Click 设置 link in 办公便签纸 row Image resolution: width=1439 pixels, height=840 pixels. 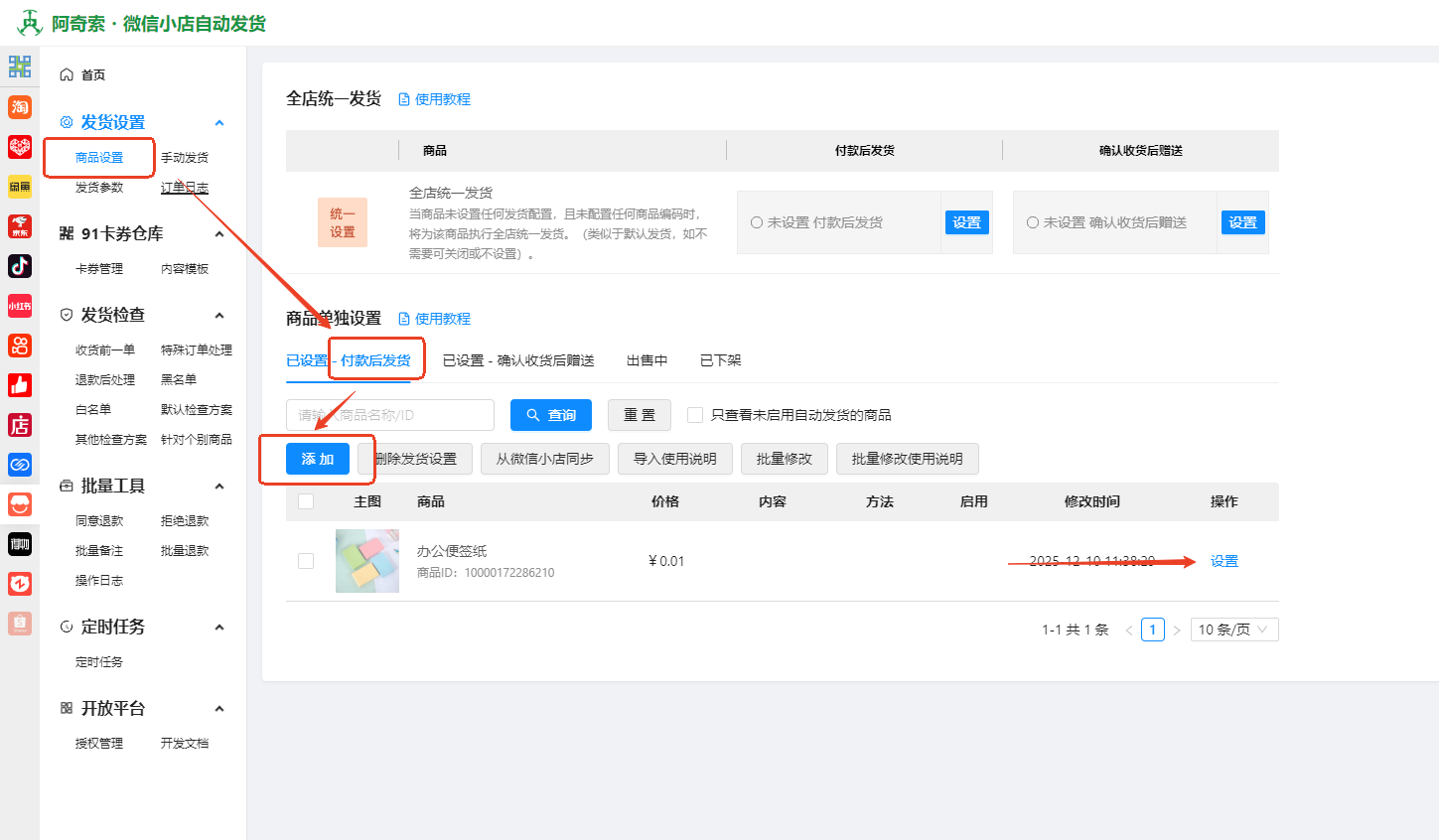(x=1224, y=561)
